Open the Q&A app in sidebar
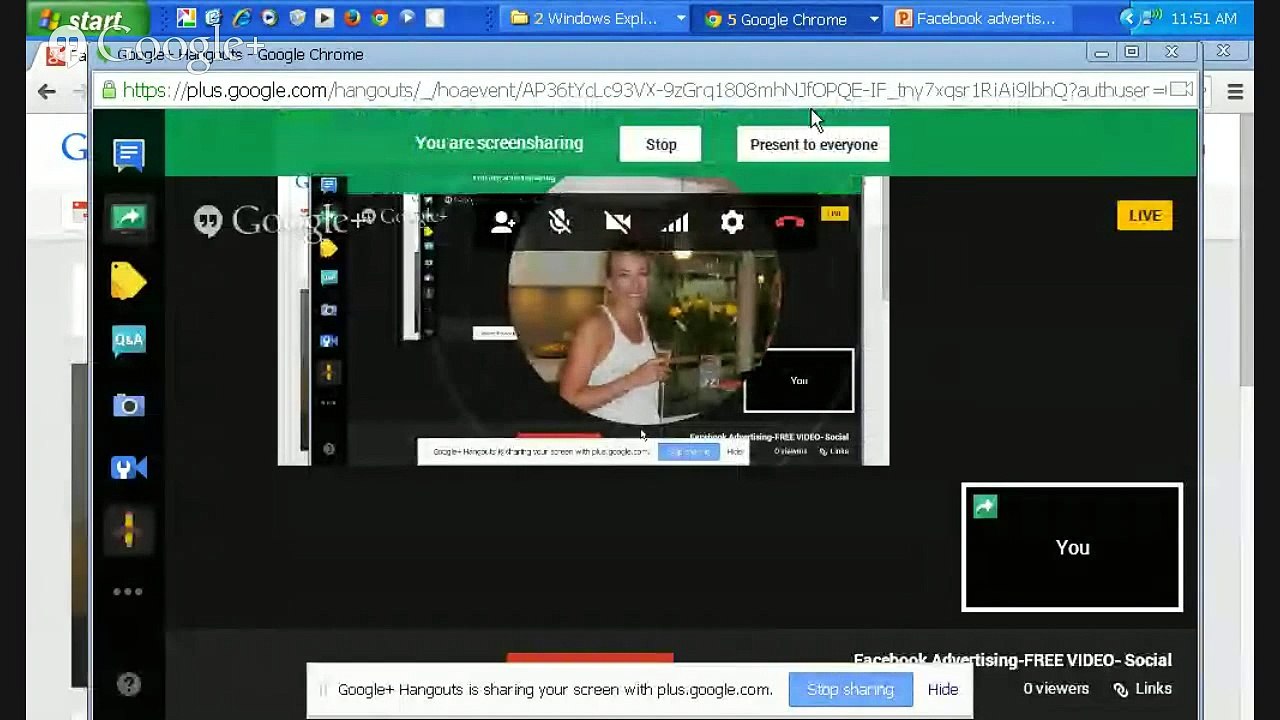The height and width of the screenshot is (720, 1280). tap(128, 341)
